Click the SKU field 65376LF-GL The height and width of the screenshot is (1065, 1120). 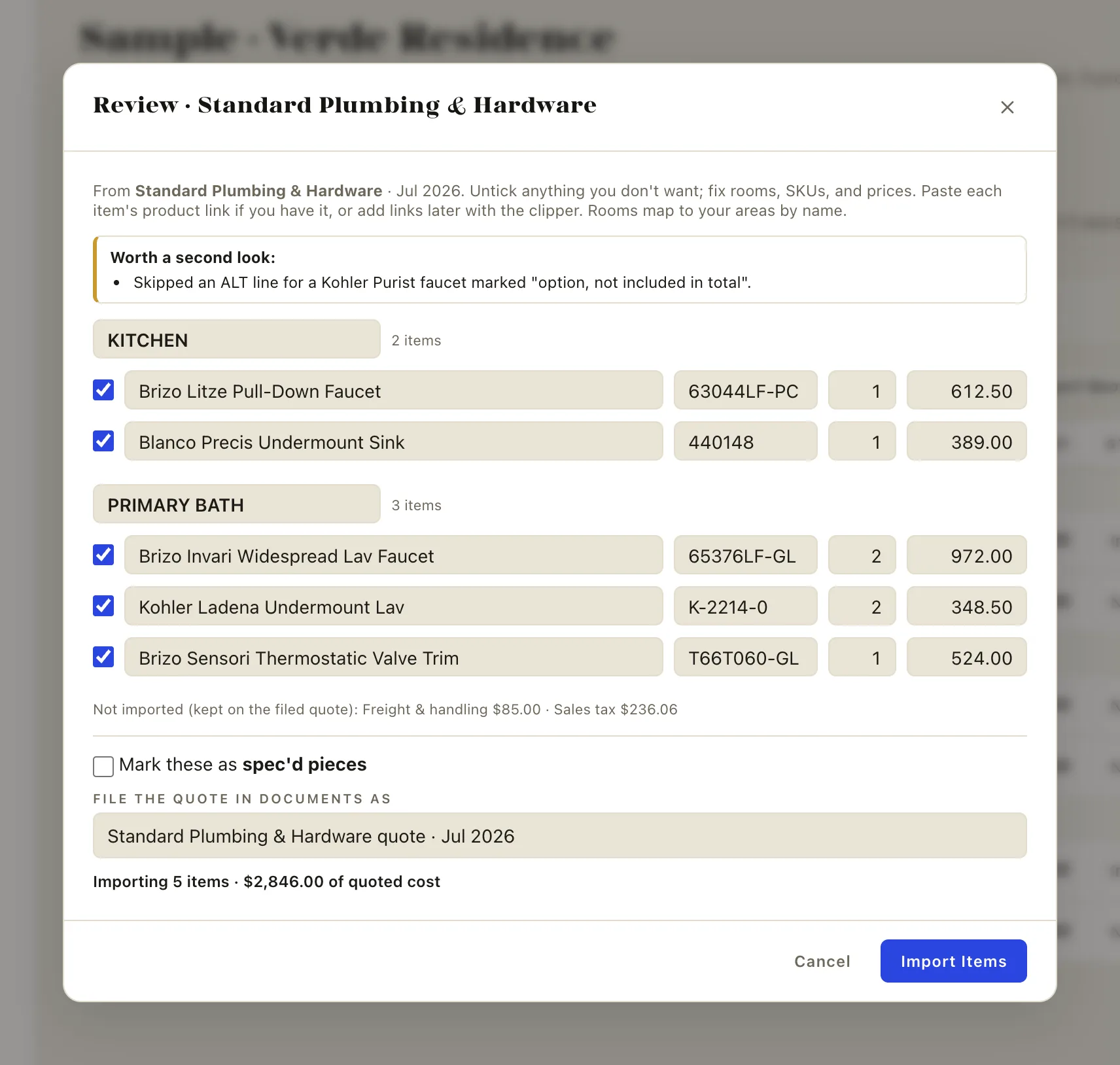coord(746,555)
